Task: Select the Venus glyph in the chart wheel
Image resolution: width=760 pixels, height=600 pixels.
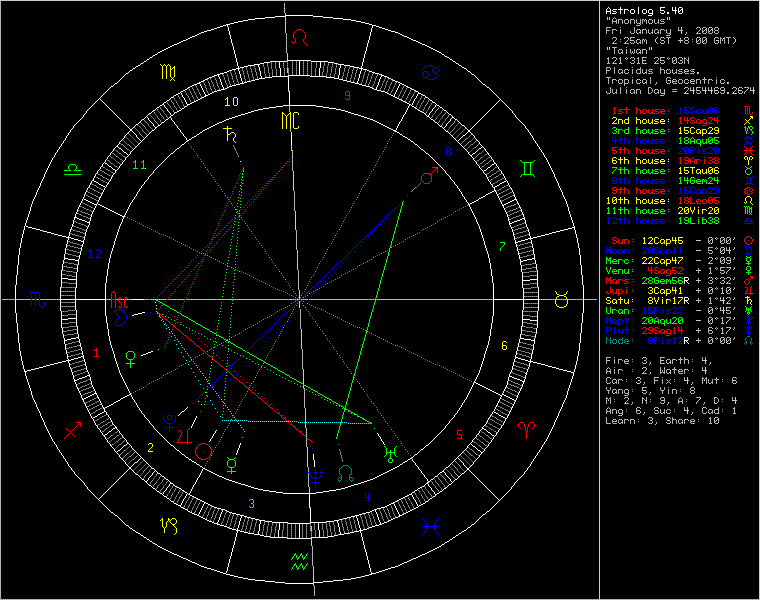Action: click(x=128, y=354)
